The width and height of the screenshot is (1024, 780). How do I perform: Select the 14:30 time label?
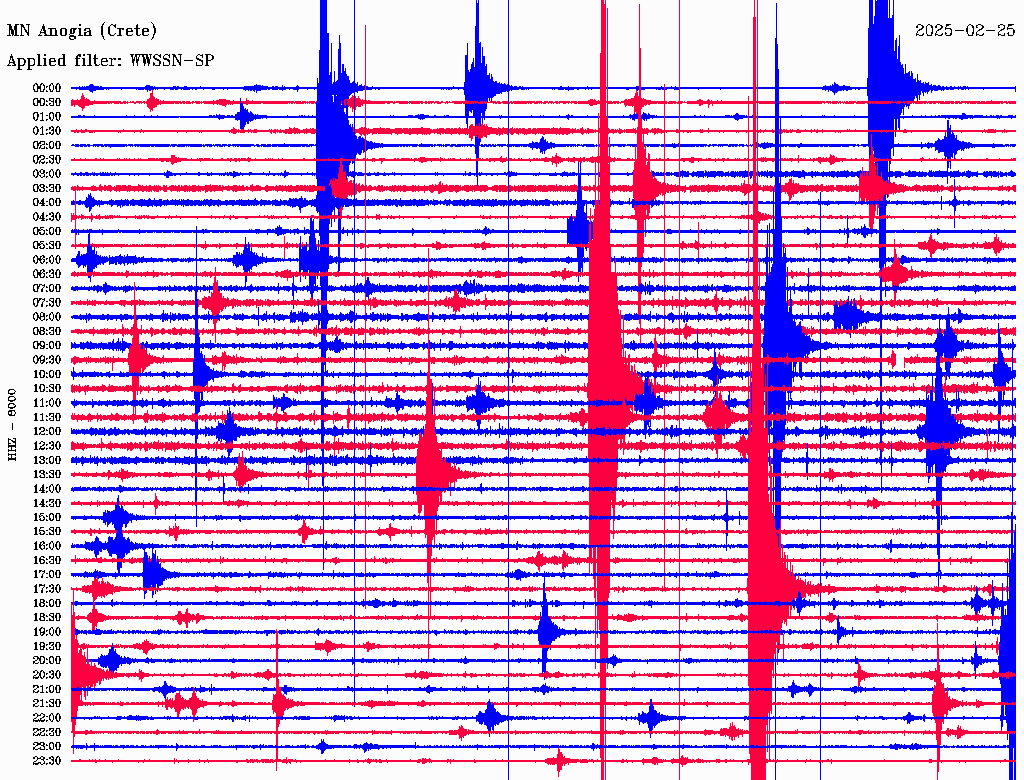(x=46, y=504)
